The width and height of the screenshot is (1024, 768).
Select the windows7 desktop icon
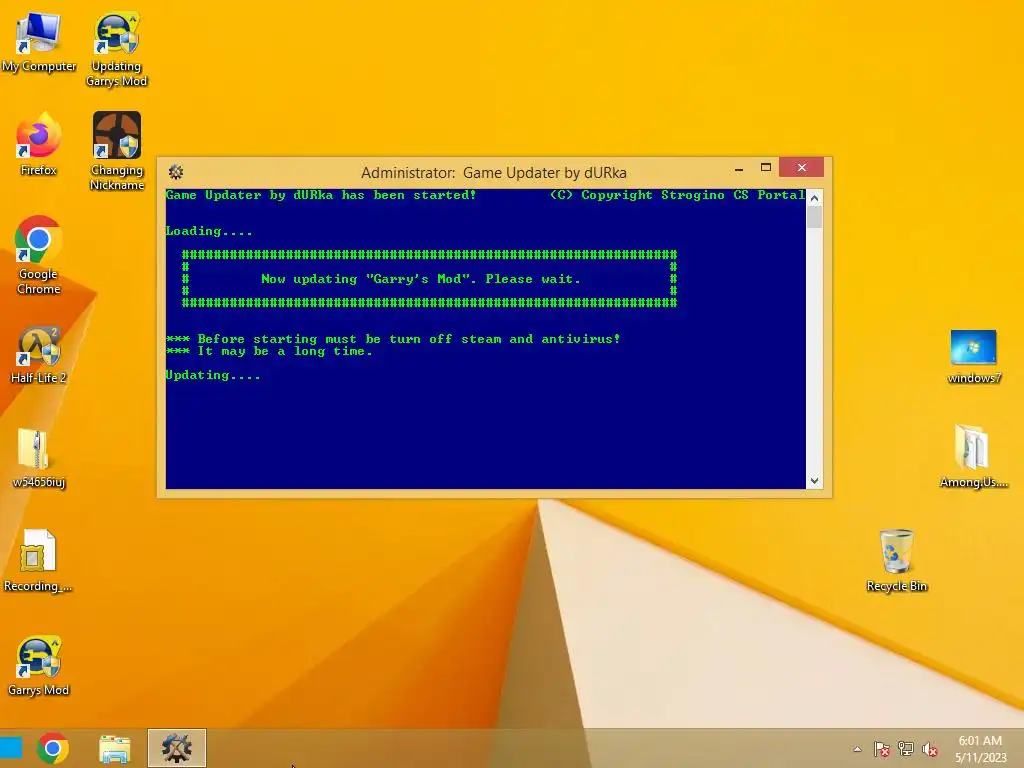coord(973,356)
